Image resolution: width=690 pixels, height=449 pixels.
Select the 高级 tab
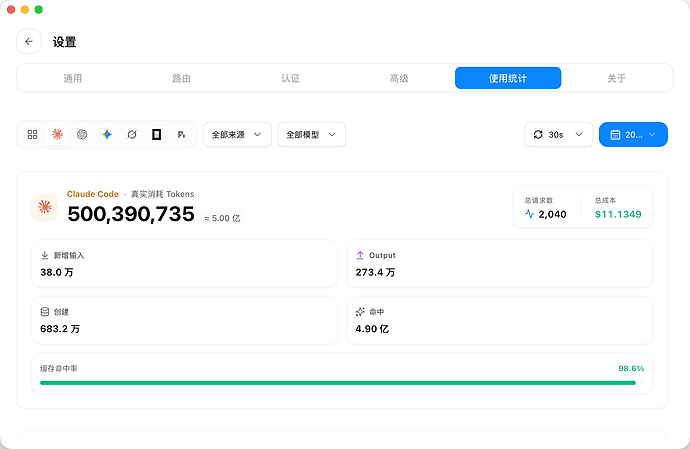click(x=399, y=78)
